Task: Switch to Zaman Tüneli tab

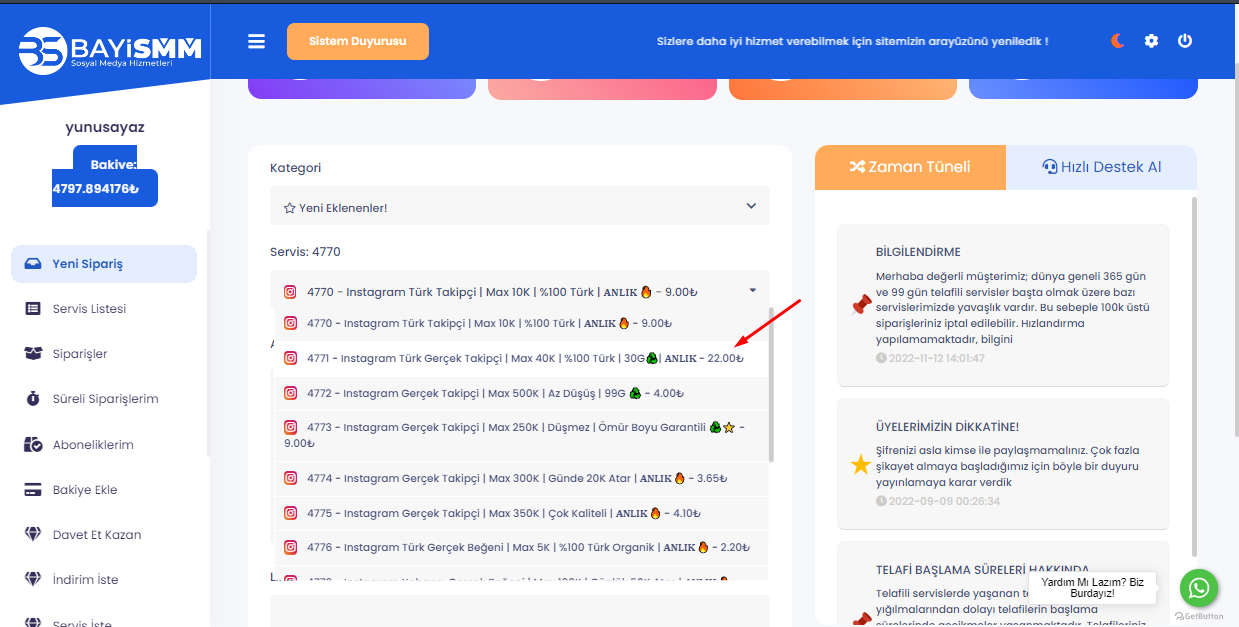Action: click(910, 167)
